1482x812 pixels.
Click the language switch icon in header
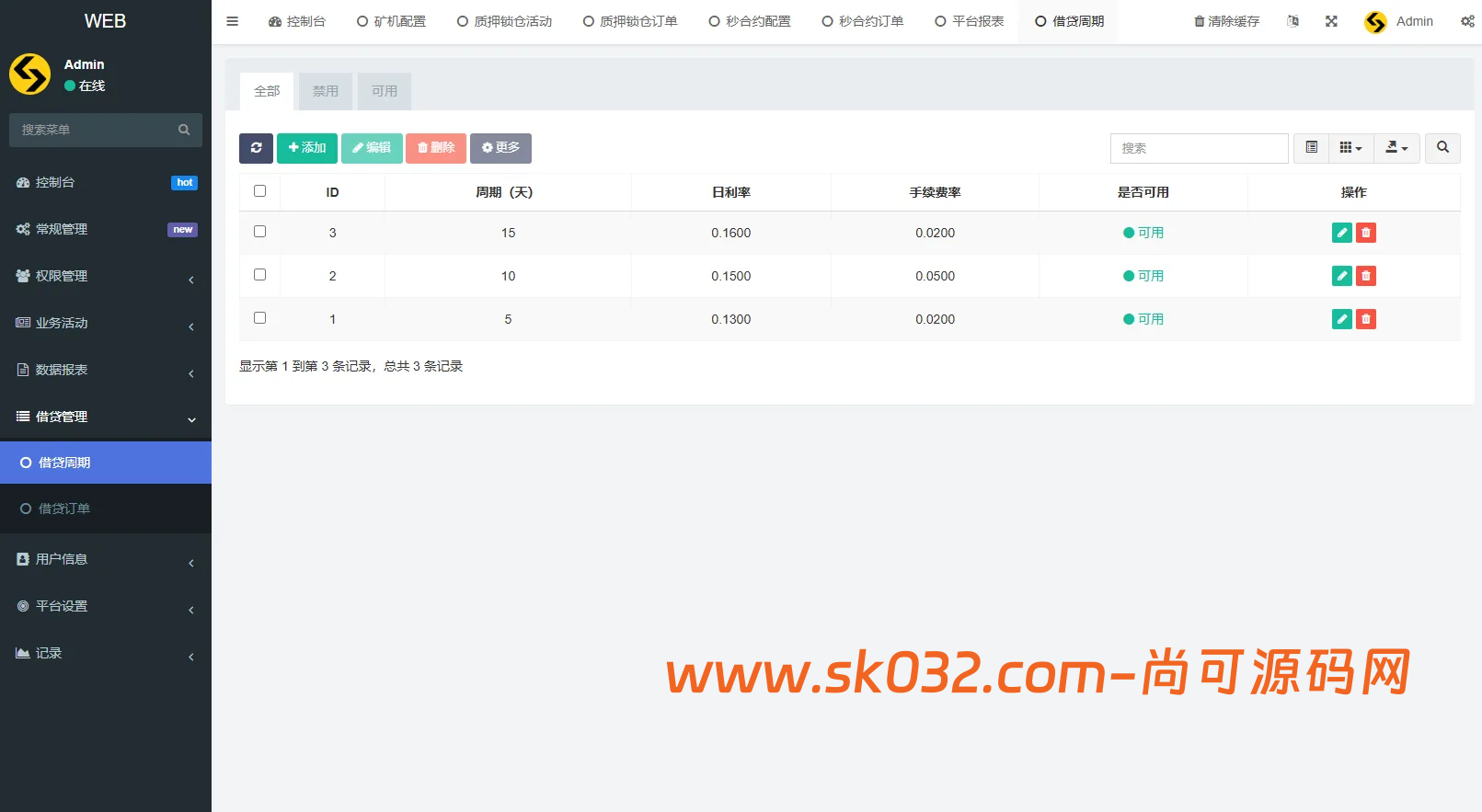click(1292, 21)
